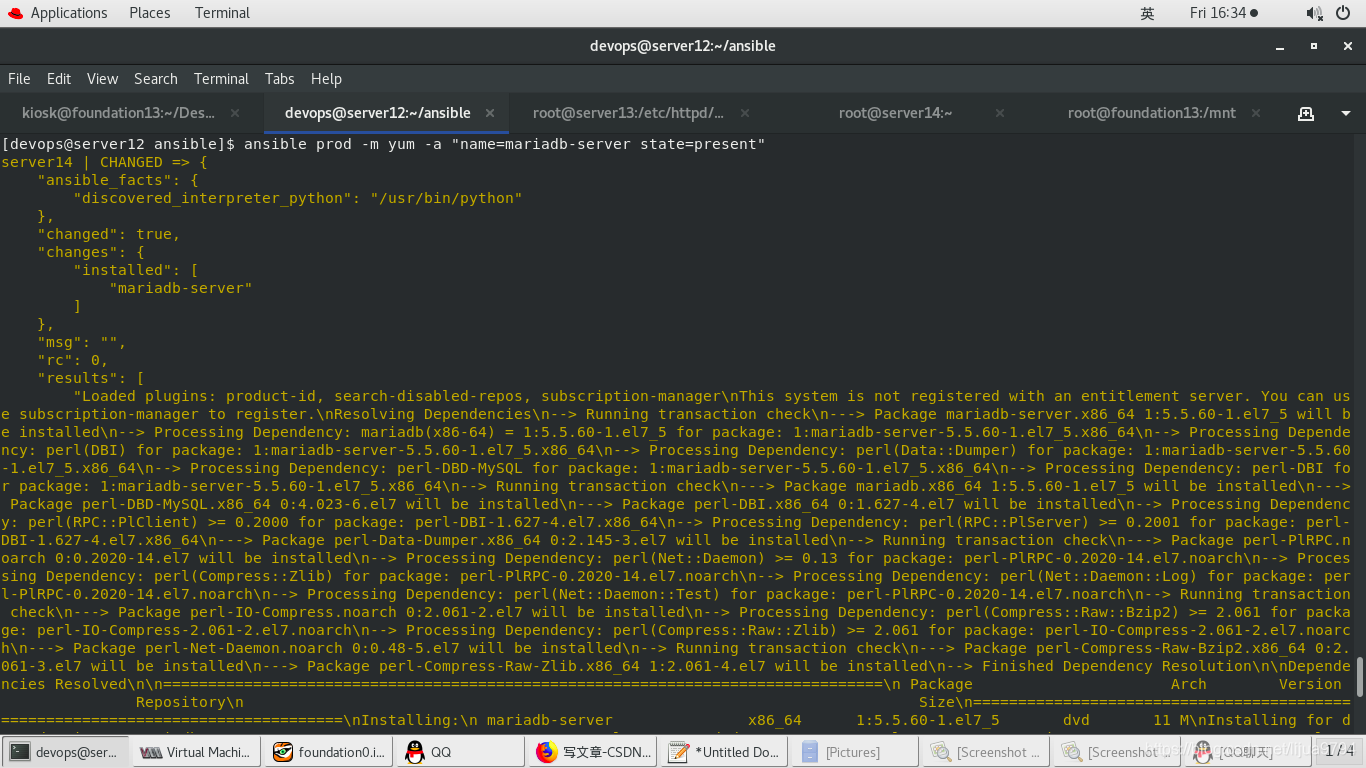
Task: Click the "msg": "" line
Action: point(82,342)
